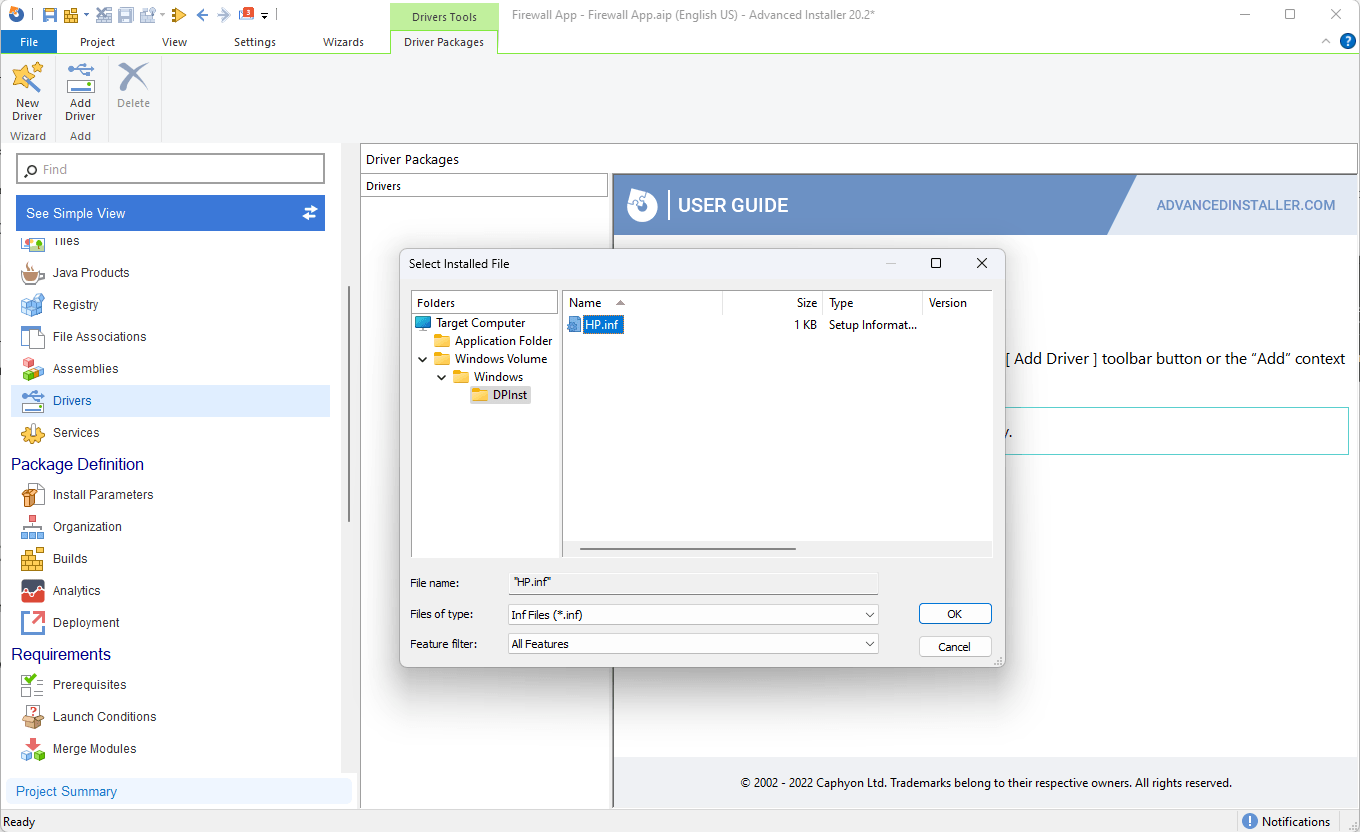Select Target Computer in Folders tree

click(x=480, y=323)
